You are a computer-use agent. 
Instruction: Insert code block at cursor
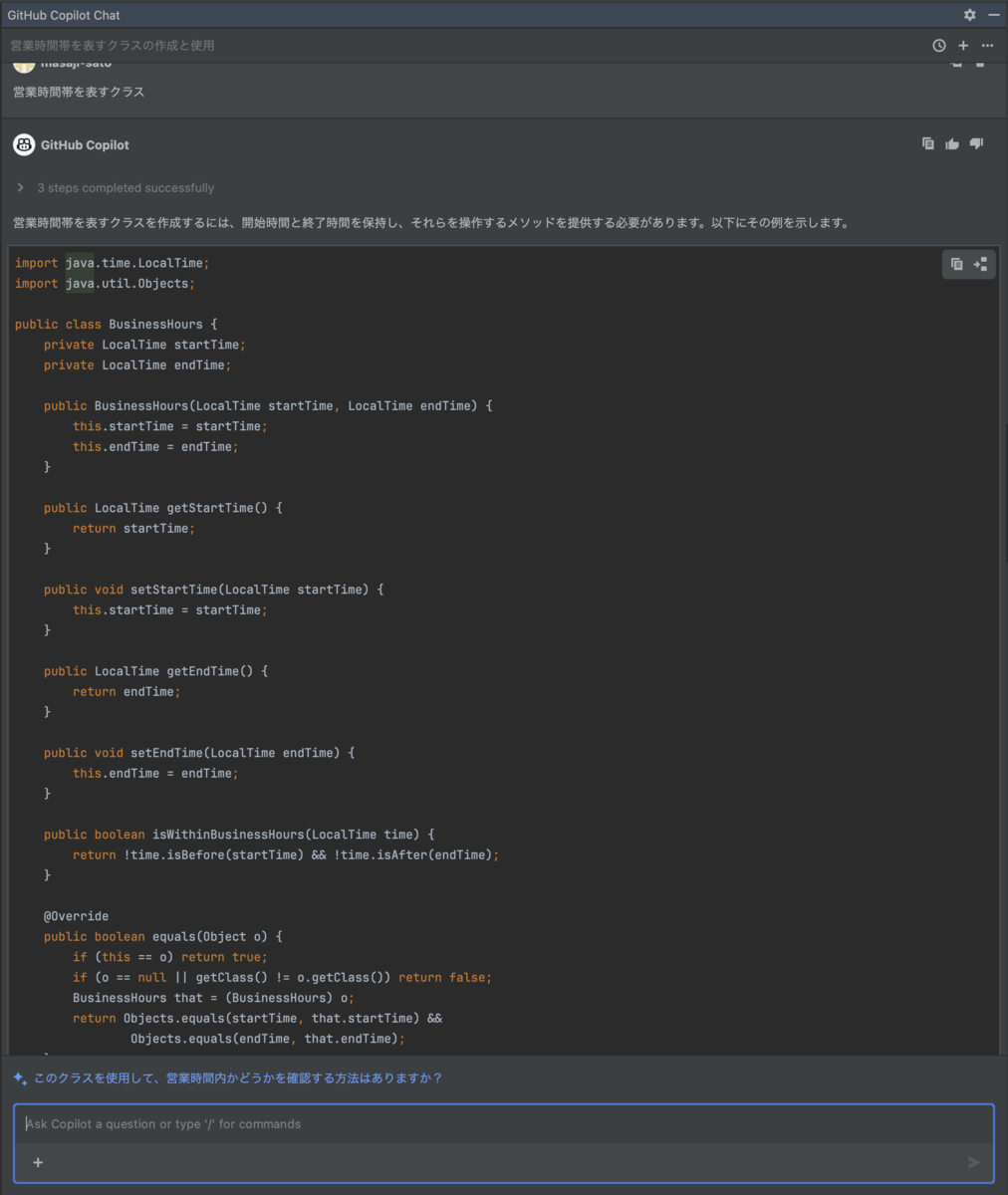click(x=981, y=264)
